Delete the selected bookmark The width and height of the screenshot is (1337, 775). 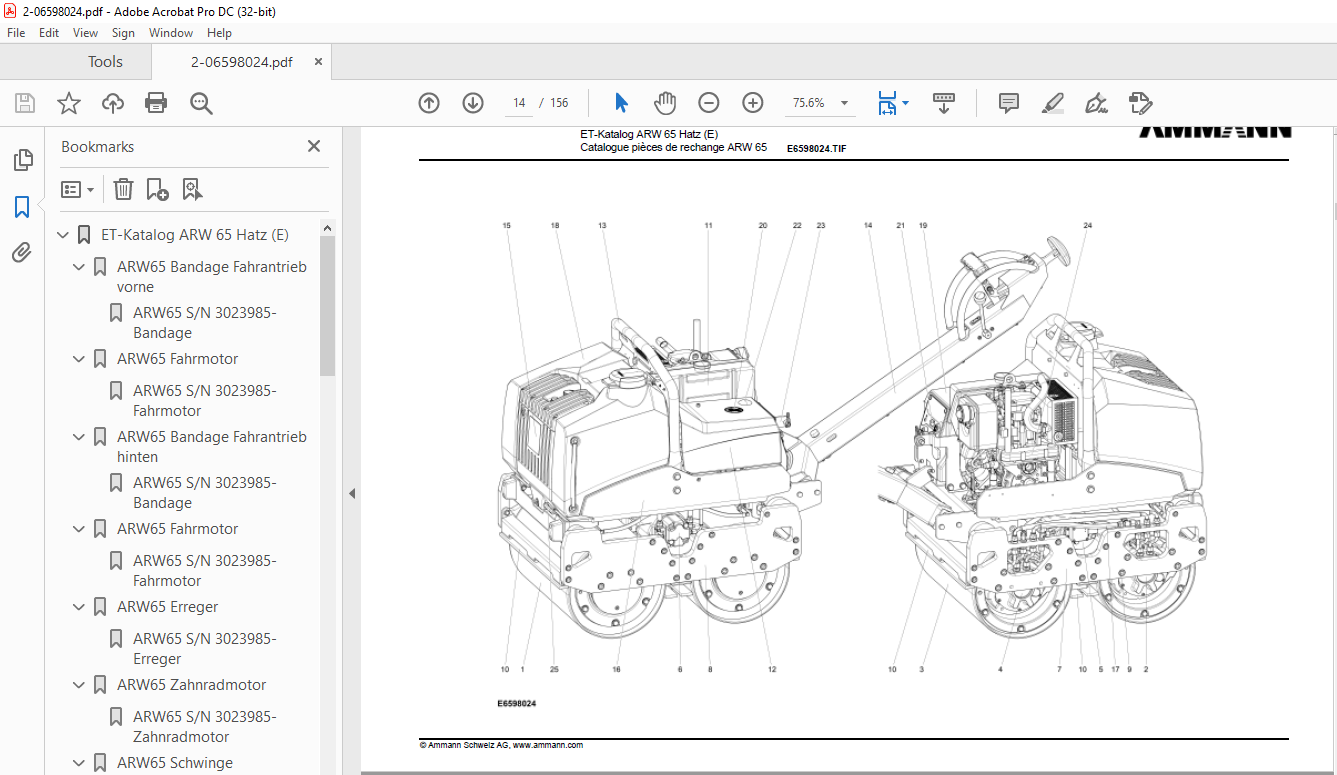coord(123,189)
